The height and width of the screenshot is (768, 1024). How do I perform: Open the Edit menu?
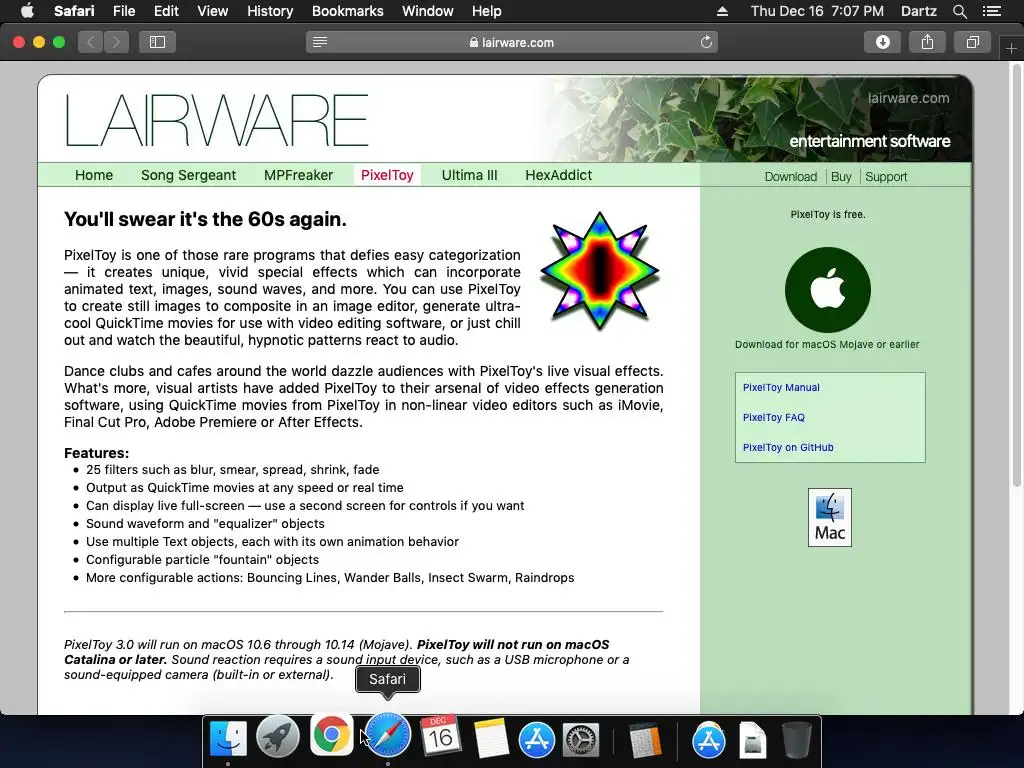click(166, 11)
